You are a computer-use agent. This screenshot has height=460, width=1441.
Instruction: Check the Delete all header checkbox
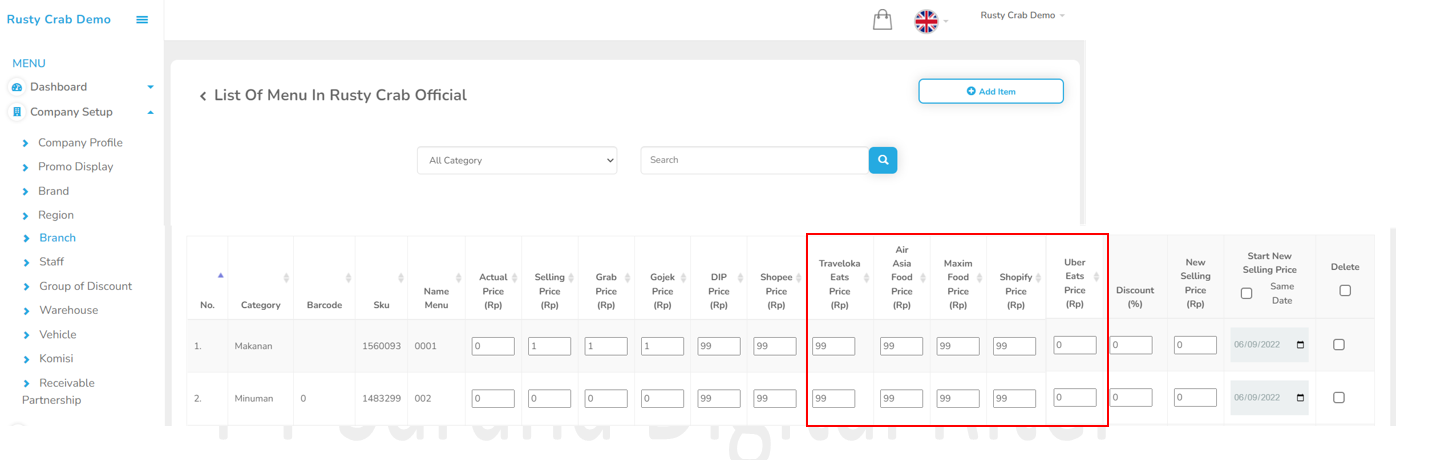pos(1345,290)
